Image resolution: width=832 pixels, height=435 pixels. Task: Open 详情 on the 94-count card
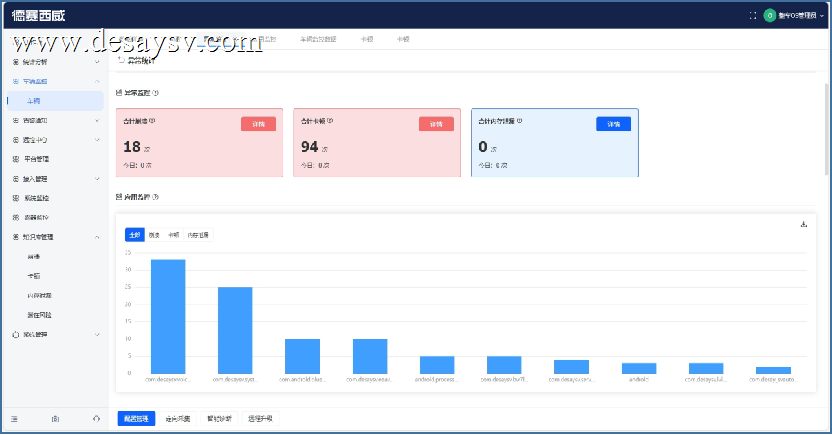pos(436,124)
